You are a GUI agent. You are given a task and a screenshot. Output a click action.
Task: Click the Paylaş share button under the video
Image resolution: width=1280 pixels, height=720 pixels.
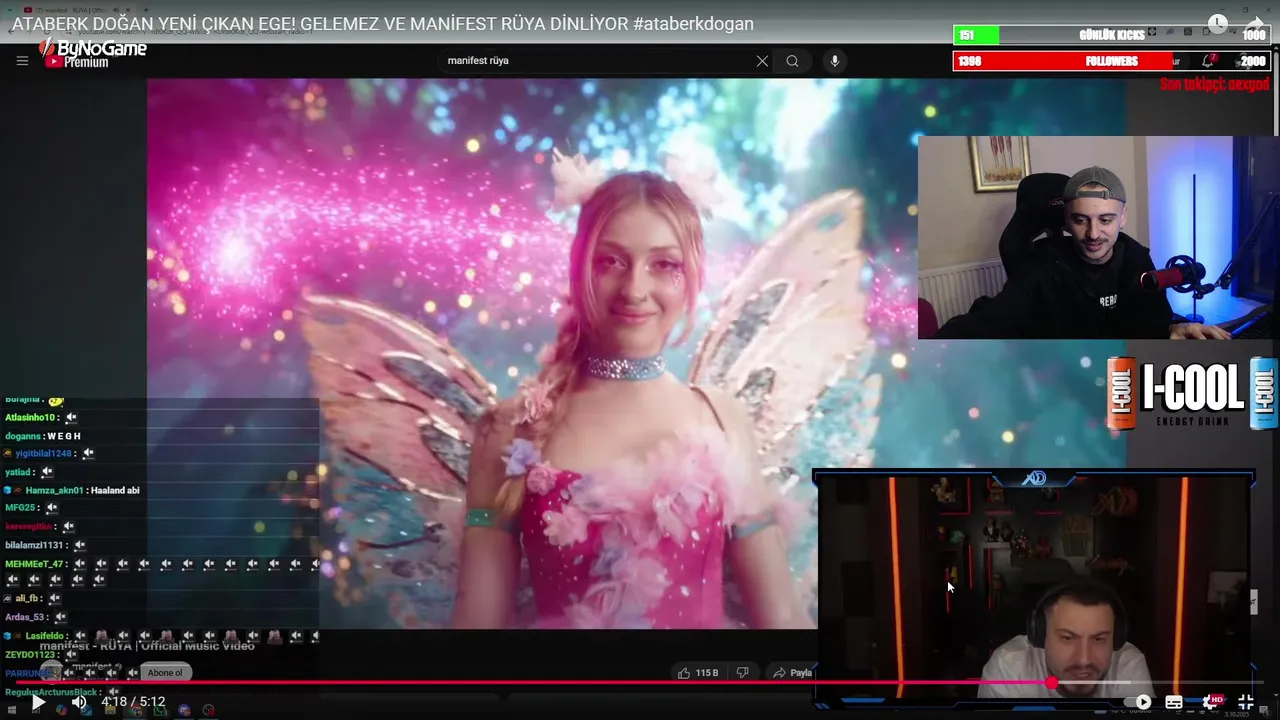[x=793, y=673]
